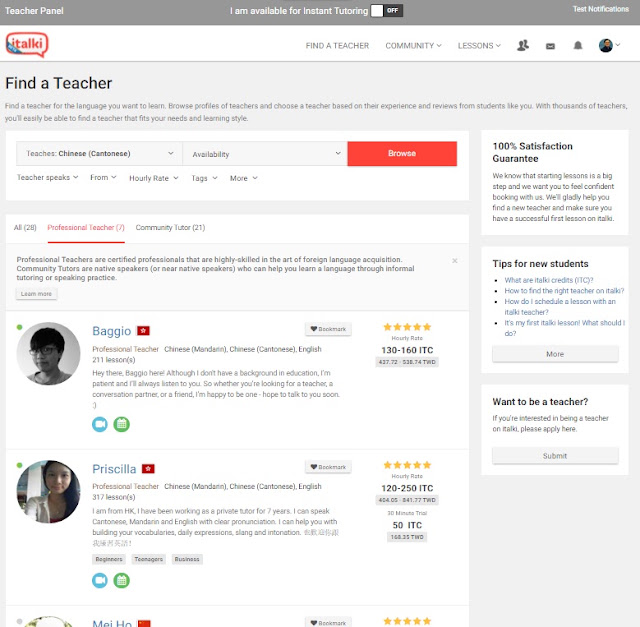Viewport: 640px width, 627px height.
Task: Expand the Hourly Rate filter
Action: [154, 178]
